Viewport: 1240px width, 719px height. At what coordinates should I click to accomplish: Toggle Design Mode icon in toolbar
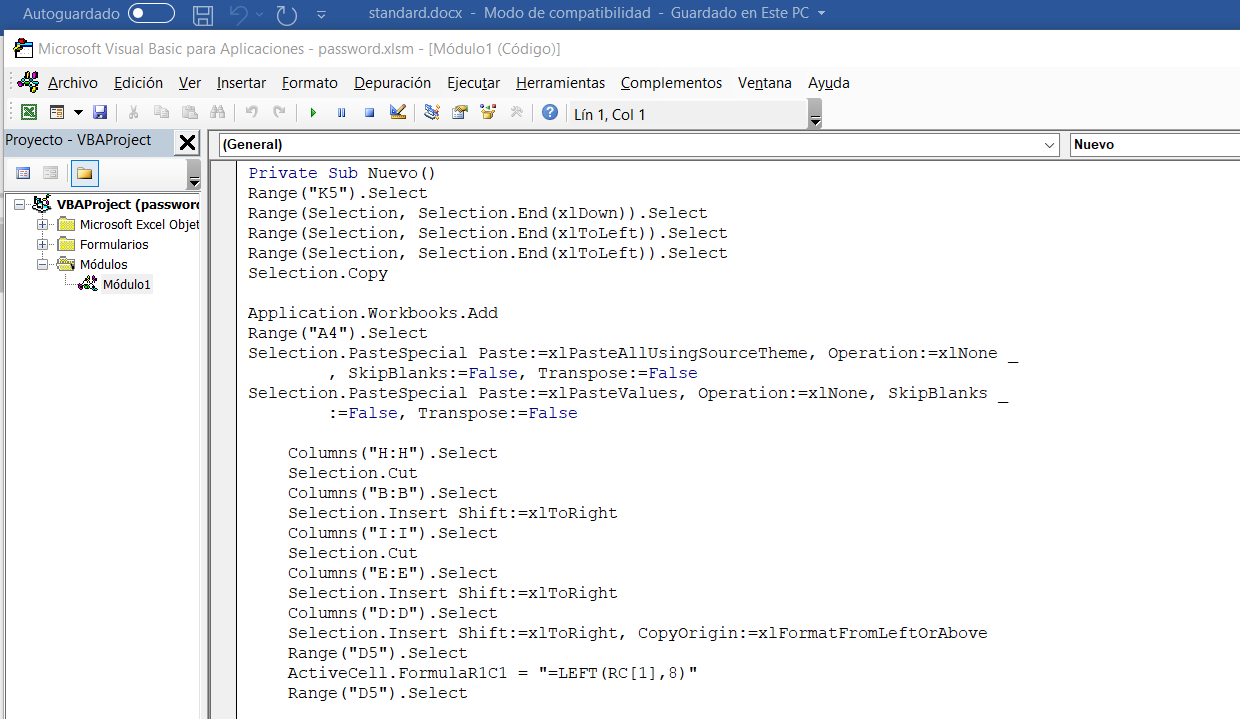click(x=398, y=113)
